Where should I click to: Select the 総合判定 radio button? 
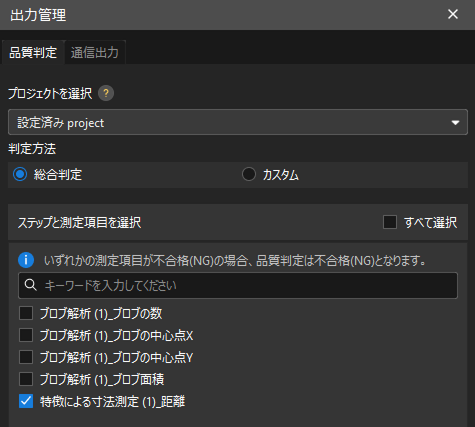click(20, 174)
